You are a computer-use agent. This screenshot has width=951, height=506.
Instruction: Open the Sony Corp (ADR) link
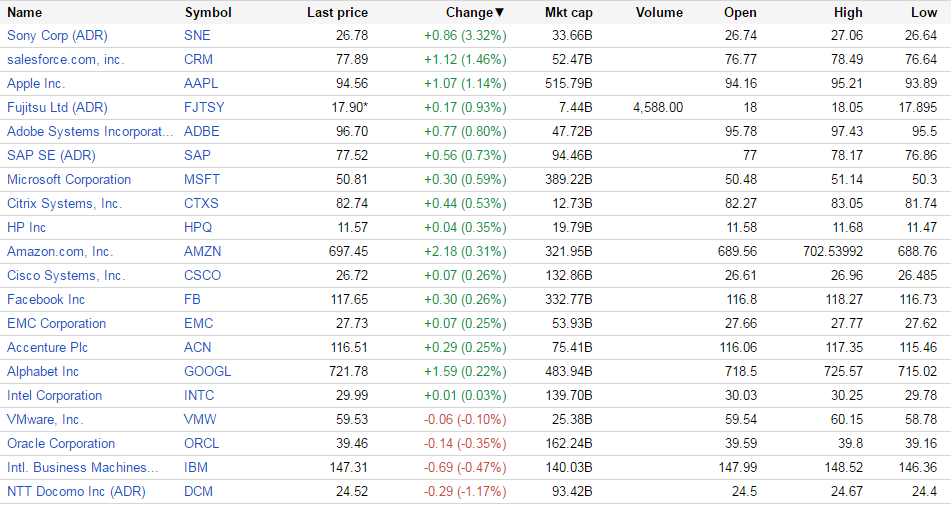[57, 36]
